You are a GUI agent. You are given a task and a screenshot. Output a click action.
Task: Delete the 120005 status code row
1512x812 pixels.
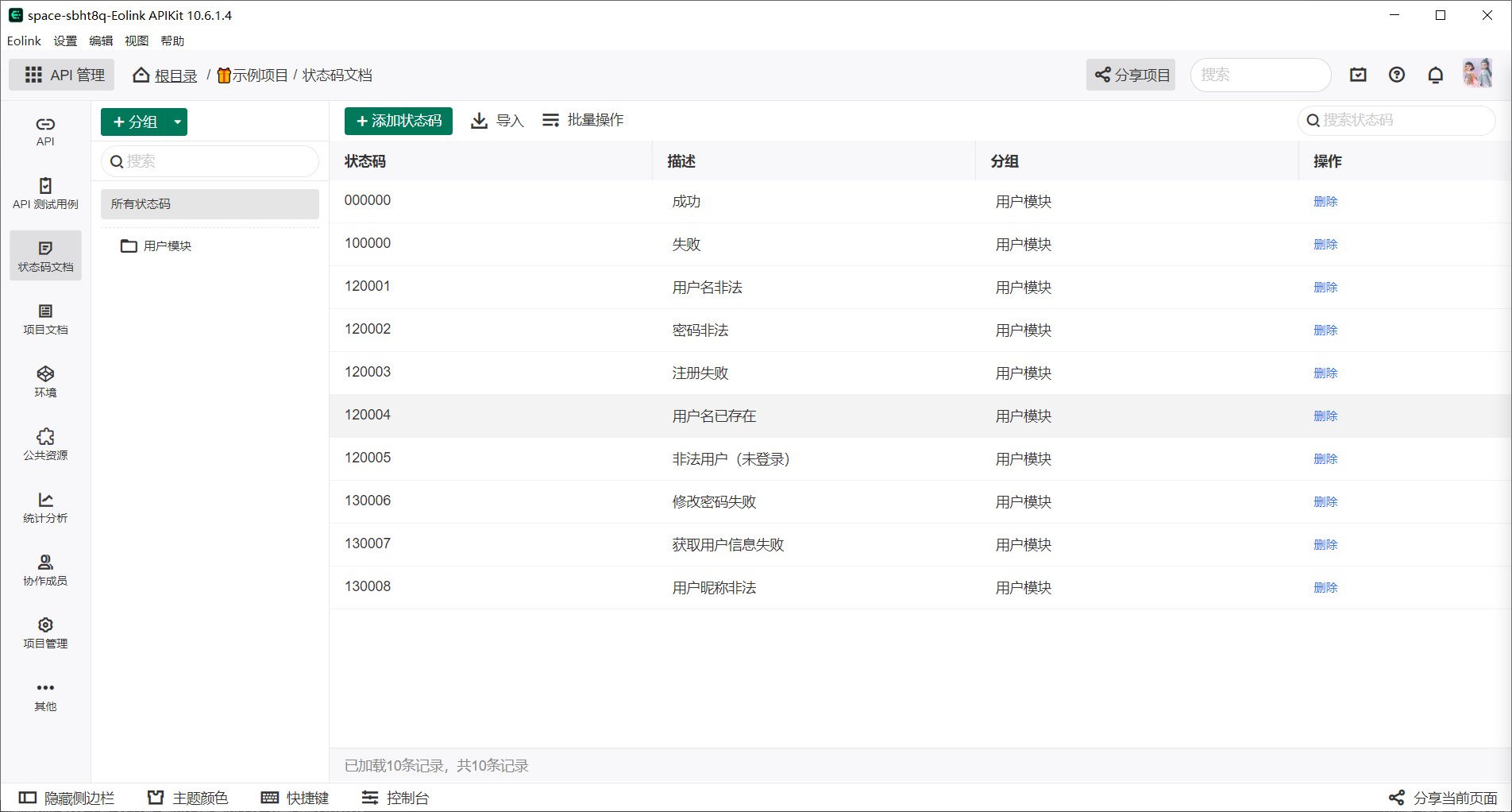click(1325, 459)
